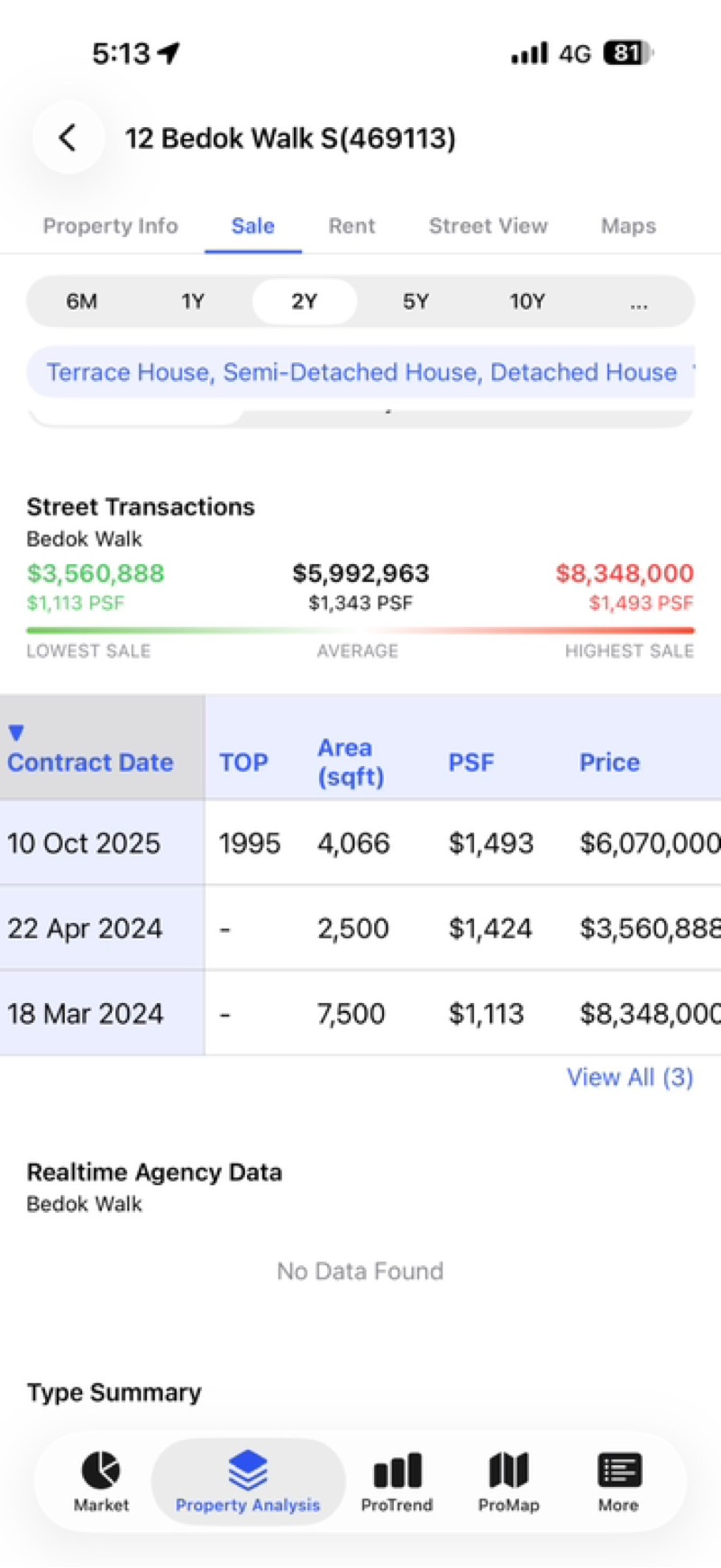Select the 5Y time range

coord(415,301)
